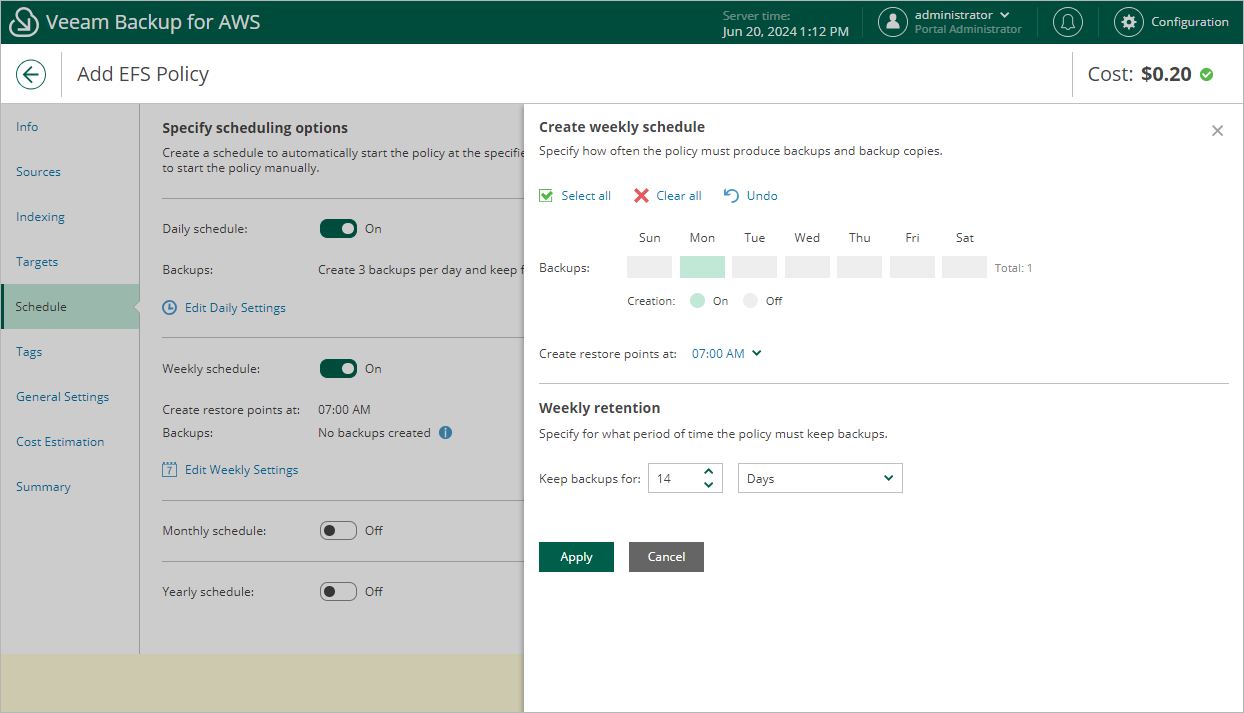Open the 07:00 AM time dropdown
1244x713 pixels.
point(727,353)
